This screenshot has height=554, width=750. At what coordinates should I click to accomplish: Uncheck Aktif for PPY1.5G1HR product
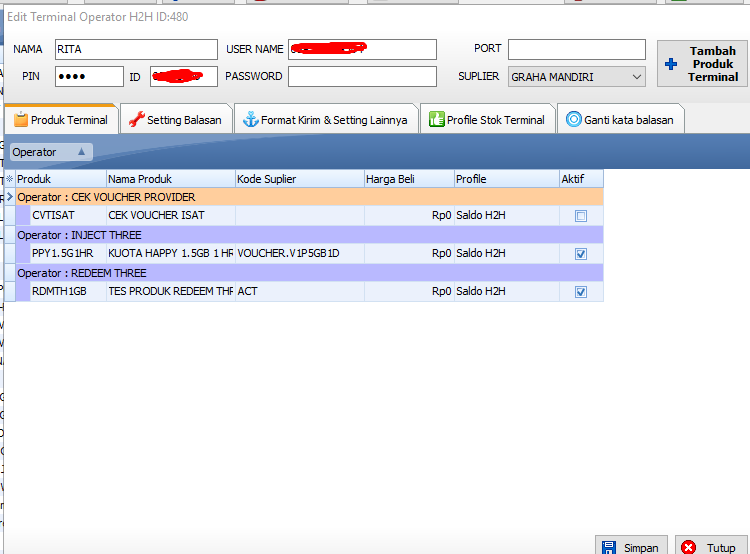(x=581, y=254)
